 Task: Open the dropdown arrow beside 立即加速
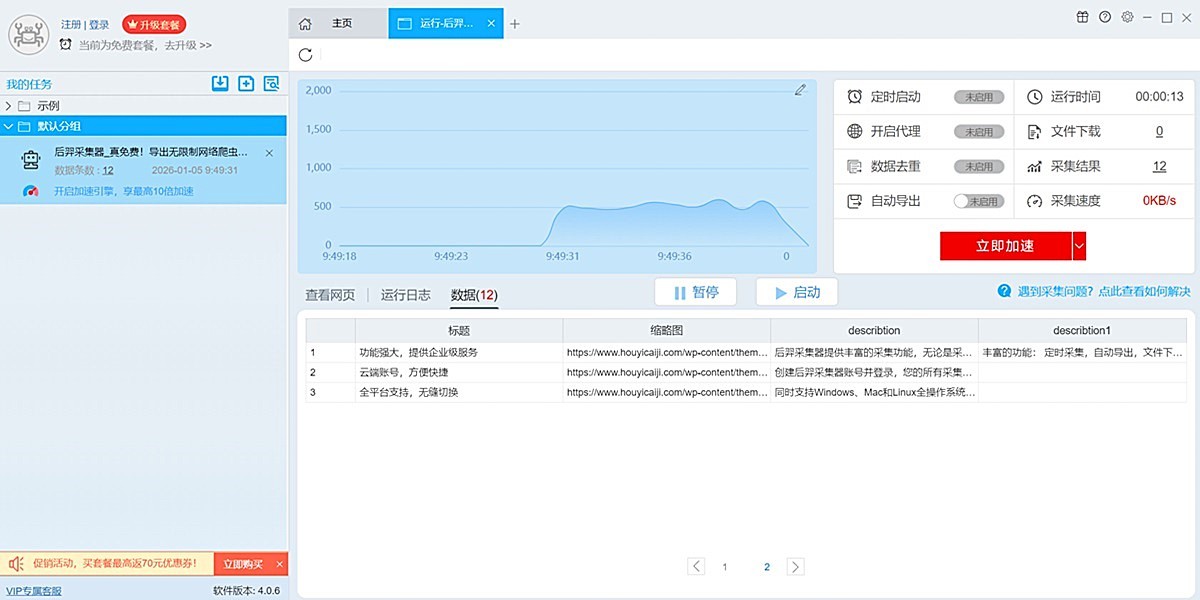coord(1079,246)
